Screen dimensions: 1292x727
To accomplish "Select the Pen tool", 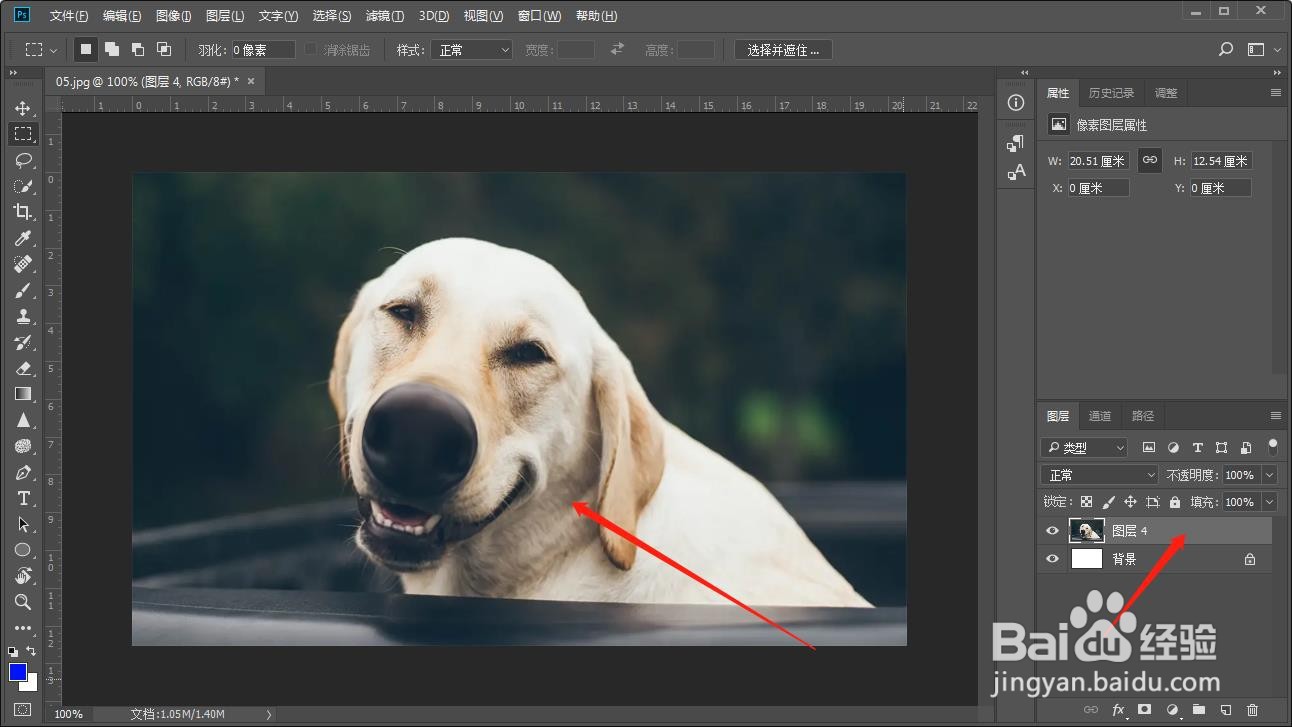I will click(x=23, y=472).
